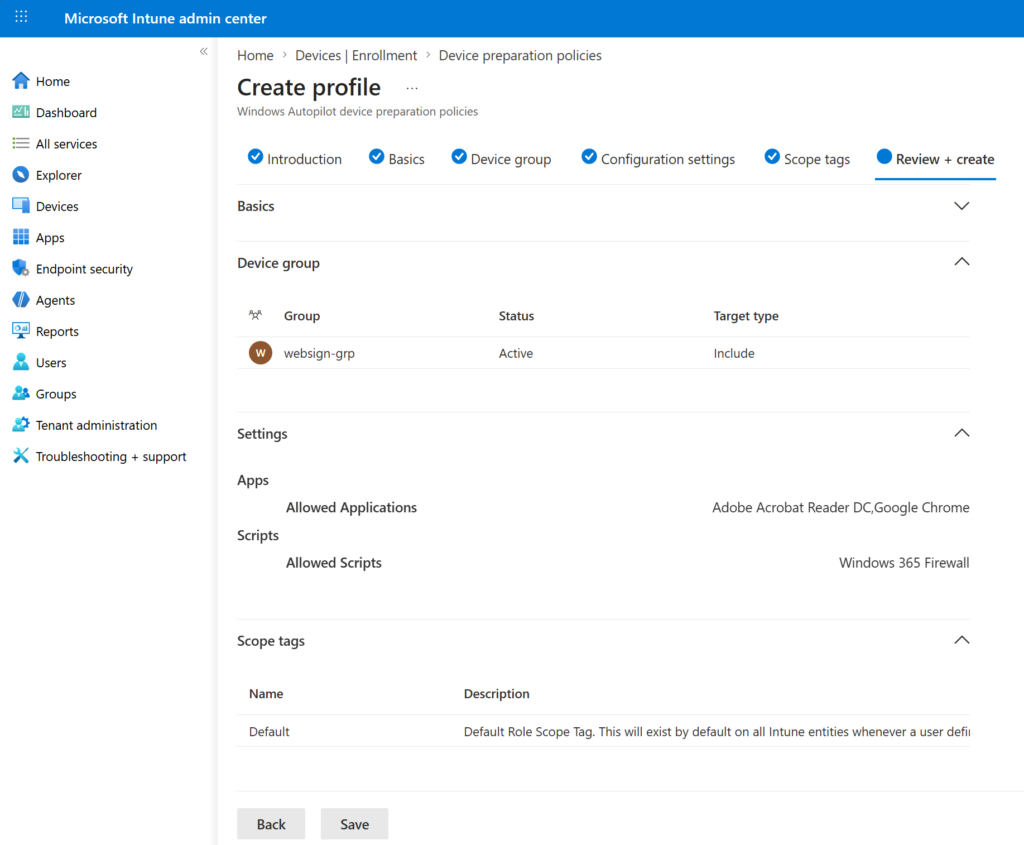Image resolution: width=1024 pixels, height=845 pixels.
Task: Click the Troubleshooting + support wrench icon
Action: tap(20, 456)
